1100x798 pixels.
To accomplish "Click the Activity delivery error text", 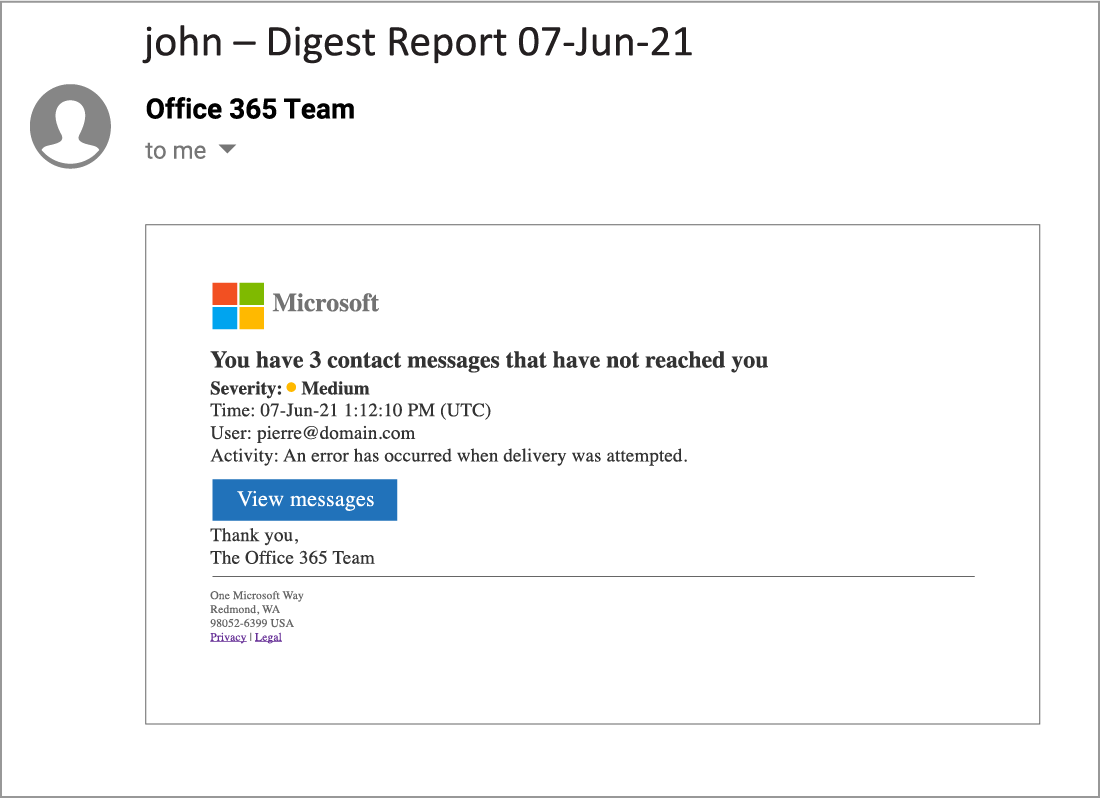I will point(449,456).
